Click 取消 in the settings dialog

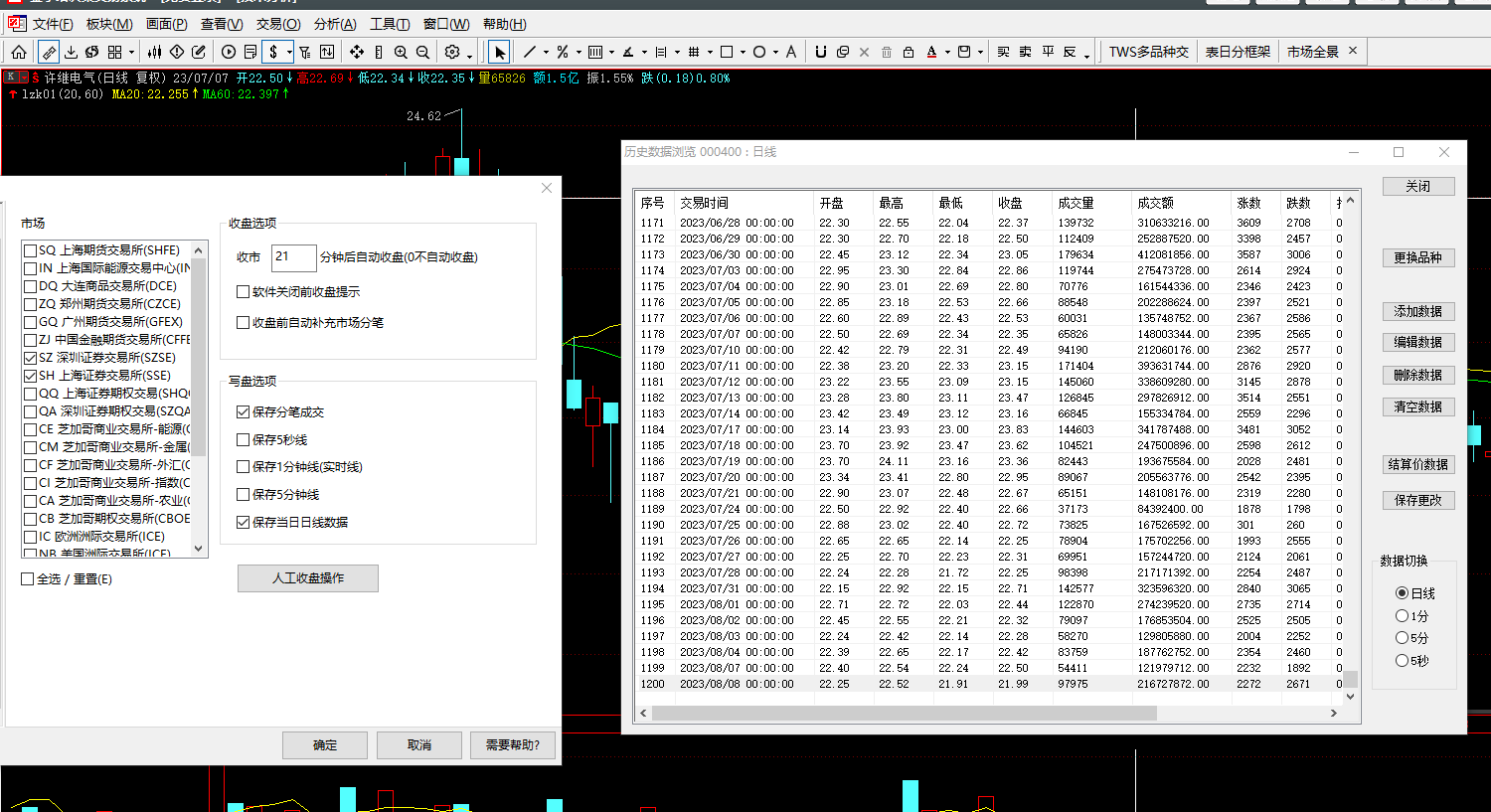click(x=419, y=745)
